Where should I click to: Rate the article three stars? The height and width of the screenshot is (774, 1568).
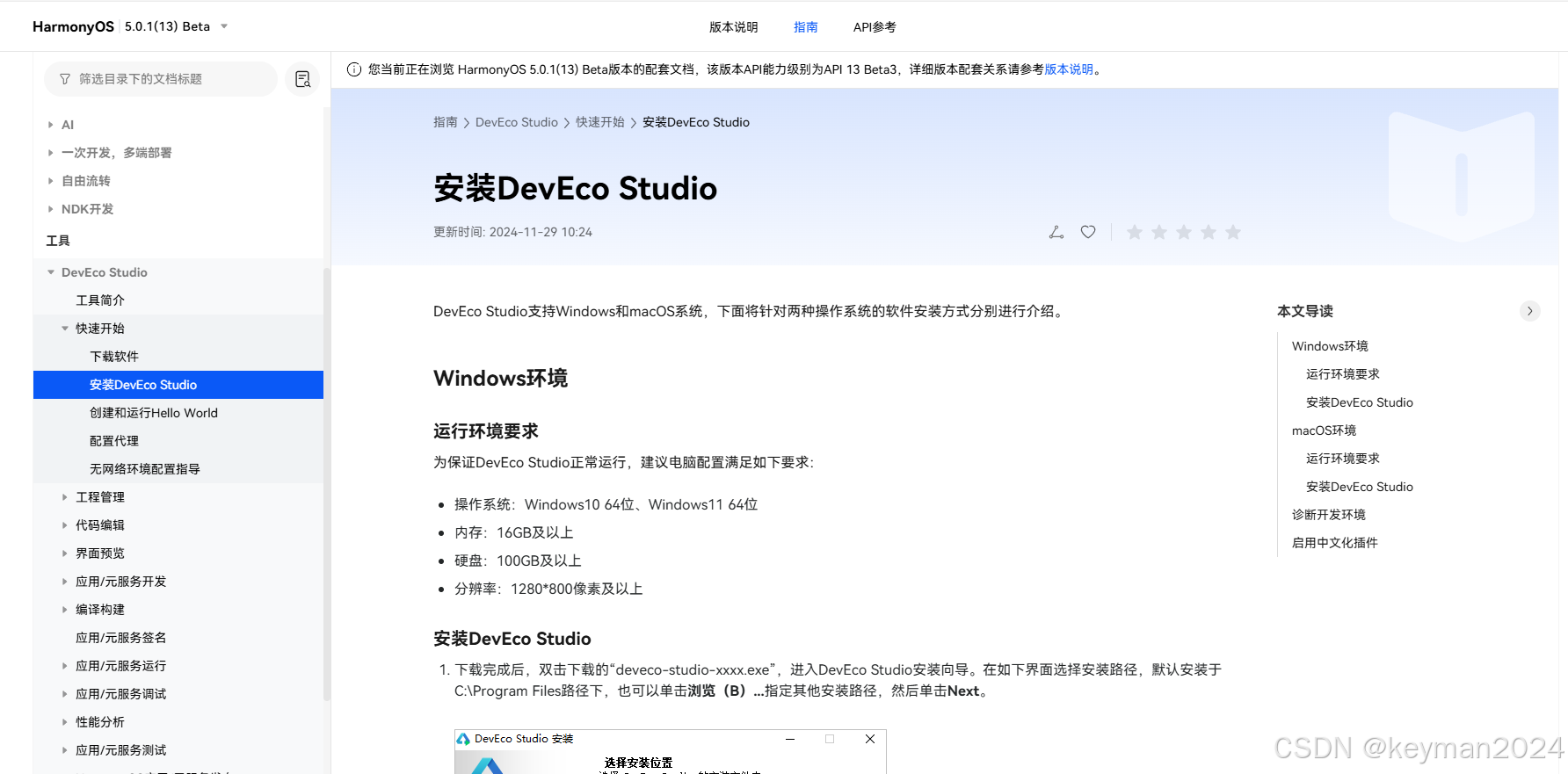1184,232
